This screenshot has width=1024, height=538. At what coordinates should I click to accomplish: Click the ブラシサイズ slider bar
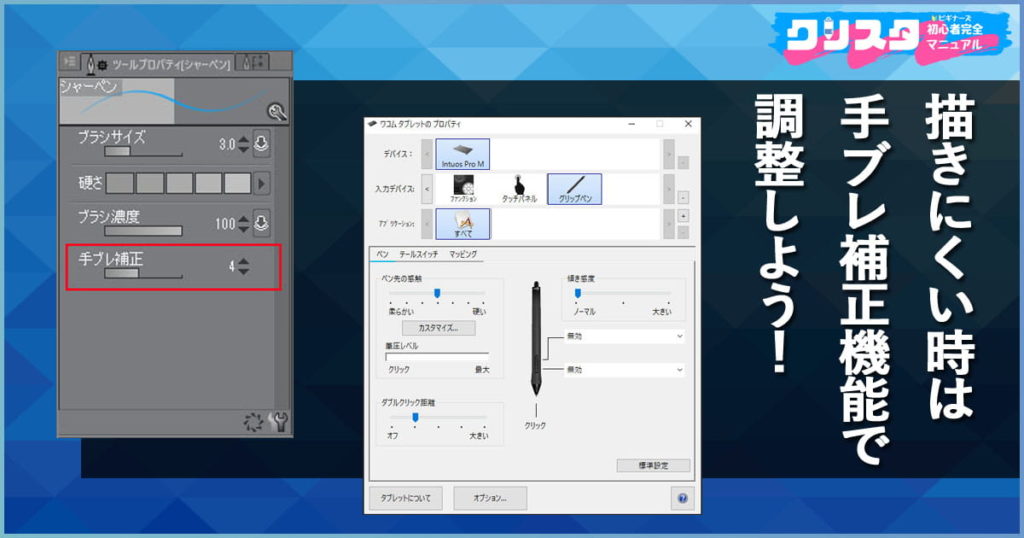143,152
